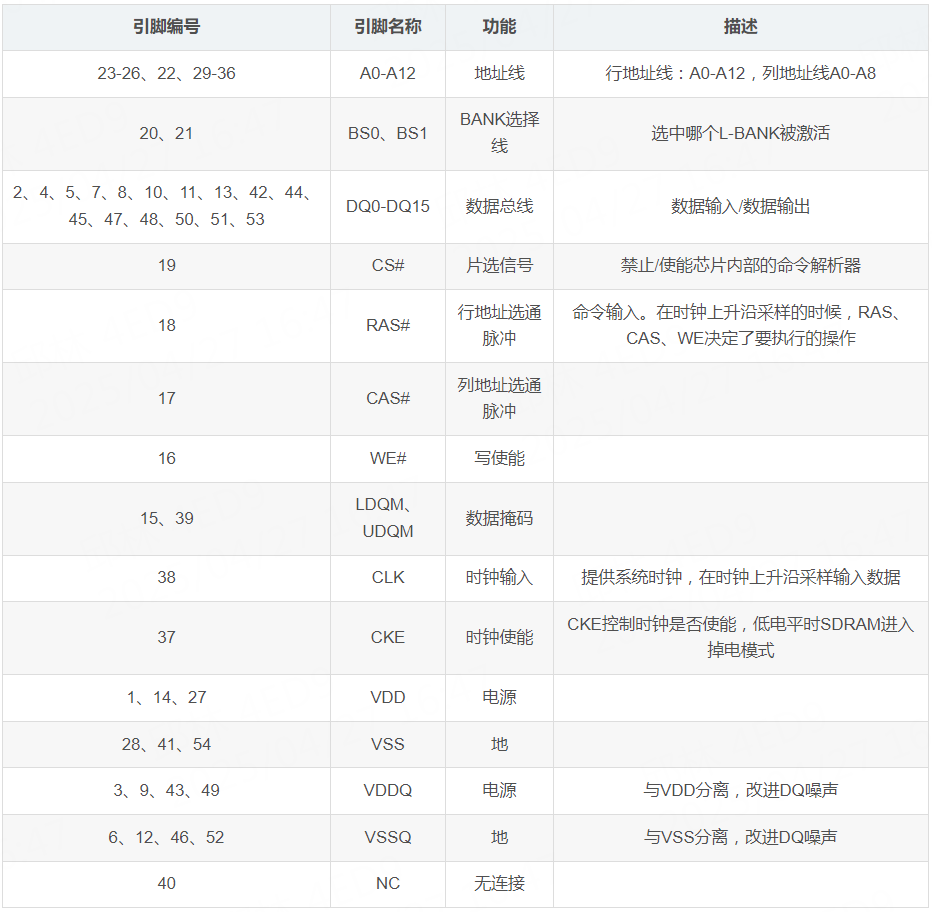Click description '数据输入/数据输出'
The image size is (932, 912).
tap(741, 206)
